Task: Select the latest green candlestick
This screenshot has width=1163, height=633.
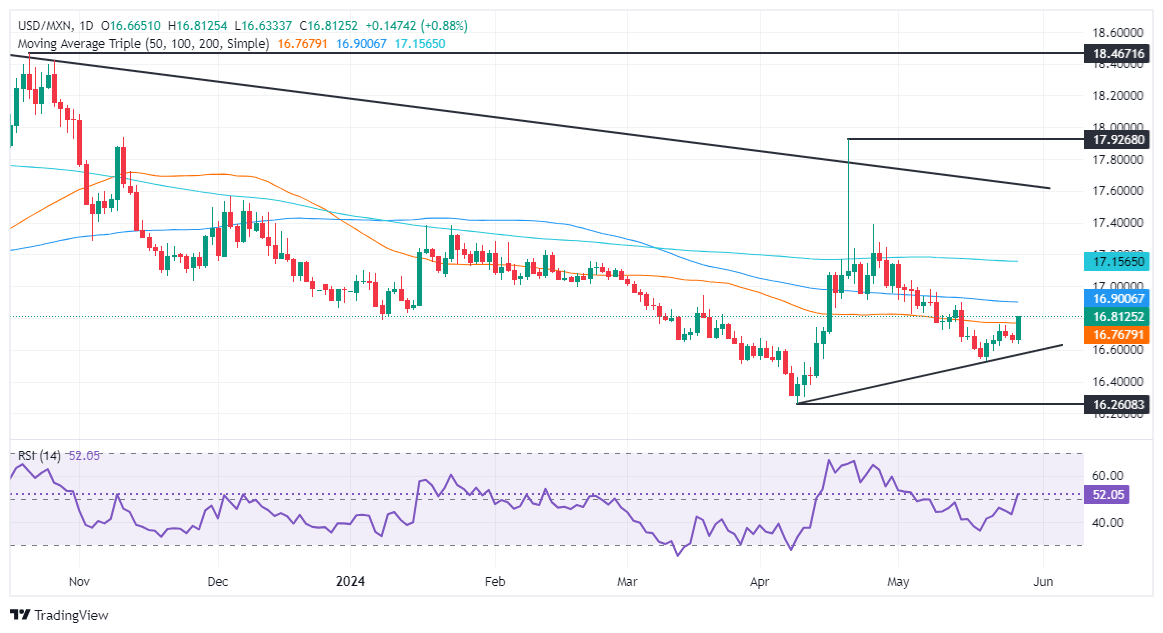Action: (x=1019, y=328)
